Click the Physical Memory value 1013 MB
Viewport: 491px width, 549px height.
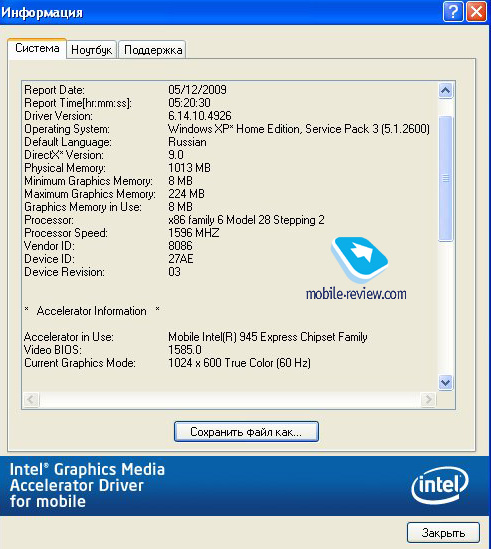(189, 168)
